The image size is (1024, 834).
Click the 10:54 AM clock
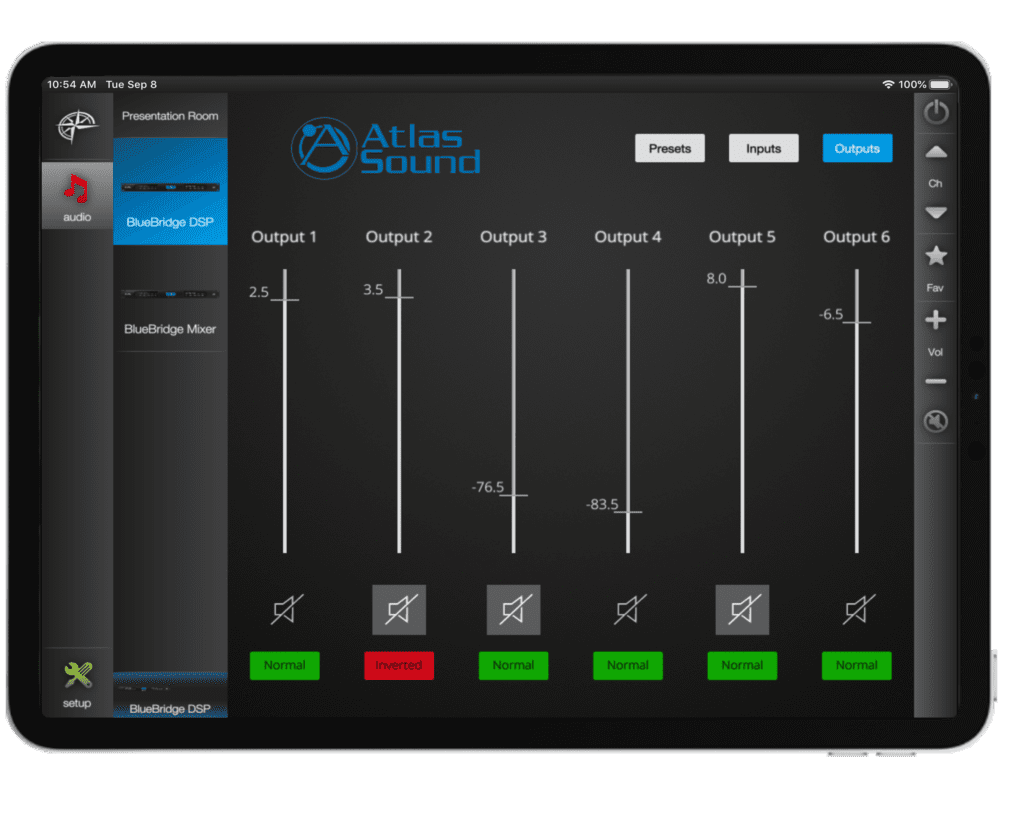point(72,84)
